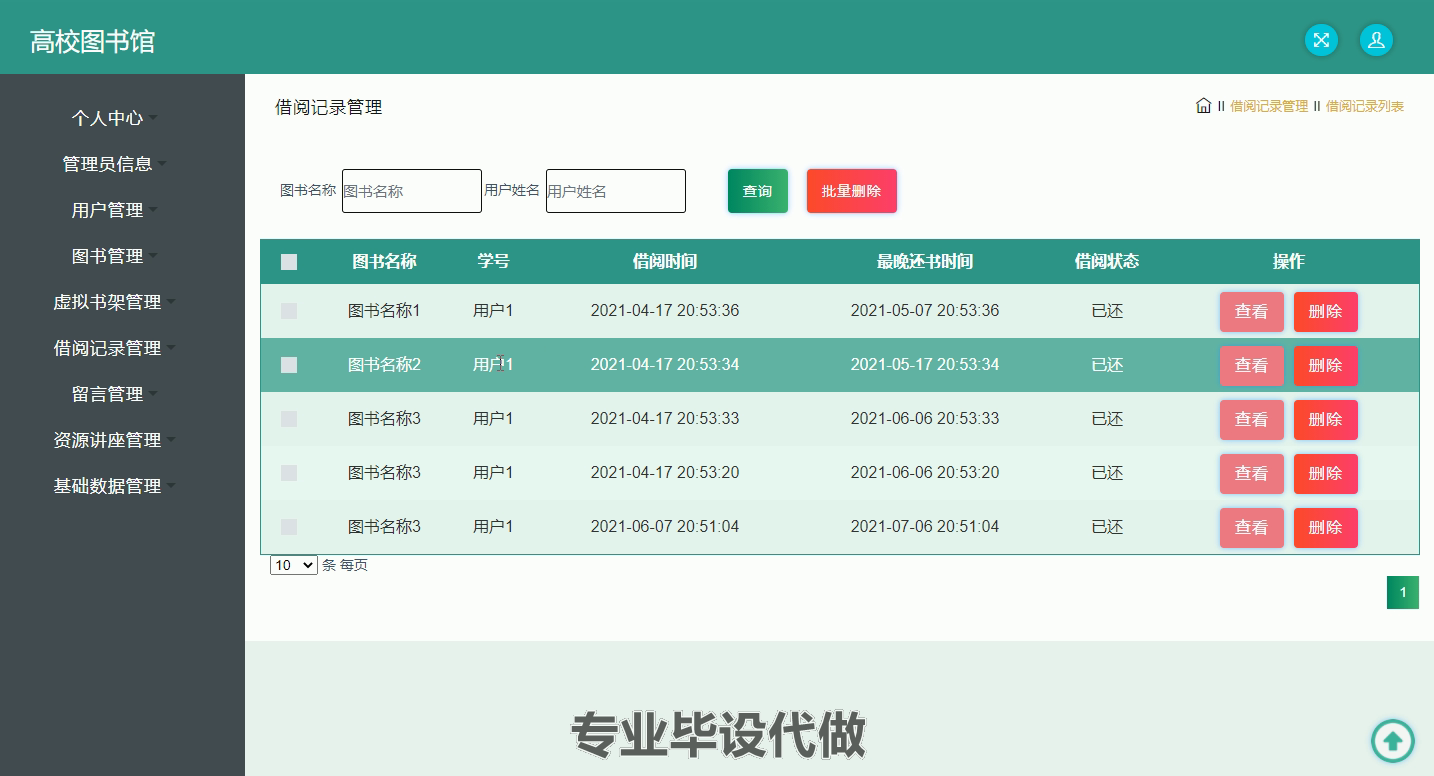The width and height of the screenshot is (1434, 776).
Task: Check the row with 借阅时间 2021-06-07 20:51:04
Action: coord(289,527)
